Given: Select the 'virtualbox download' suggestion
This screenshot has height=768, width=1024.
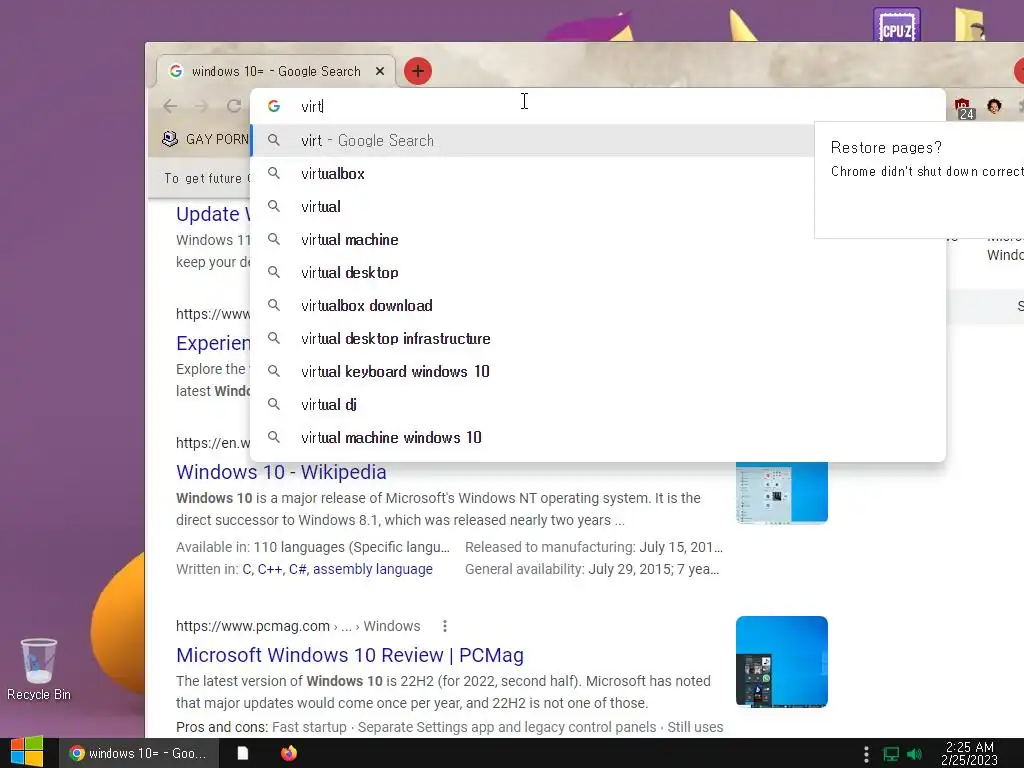Looking at the screenshot, I should (x=598, y=306).
